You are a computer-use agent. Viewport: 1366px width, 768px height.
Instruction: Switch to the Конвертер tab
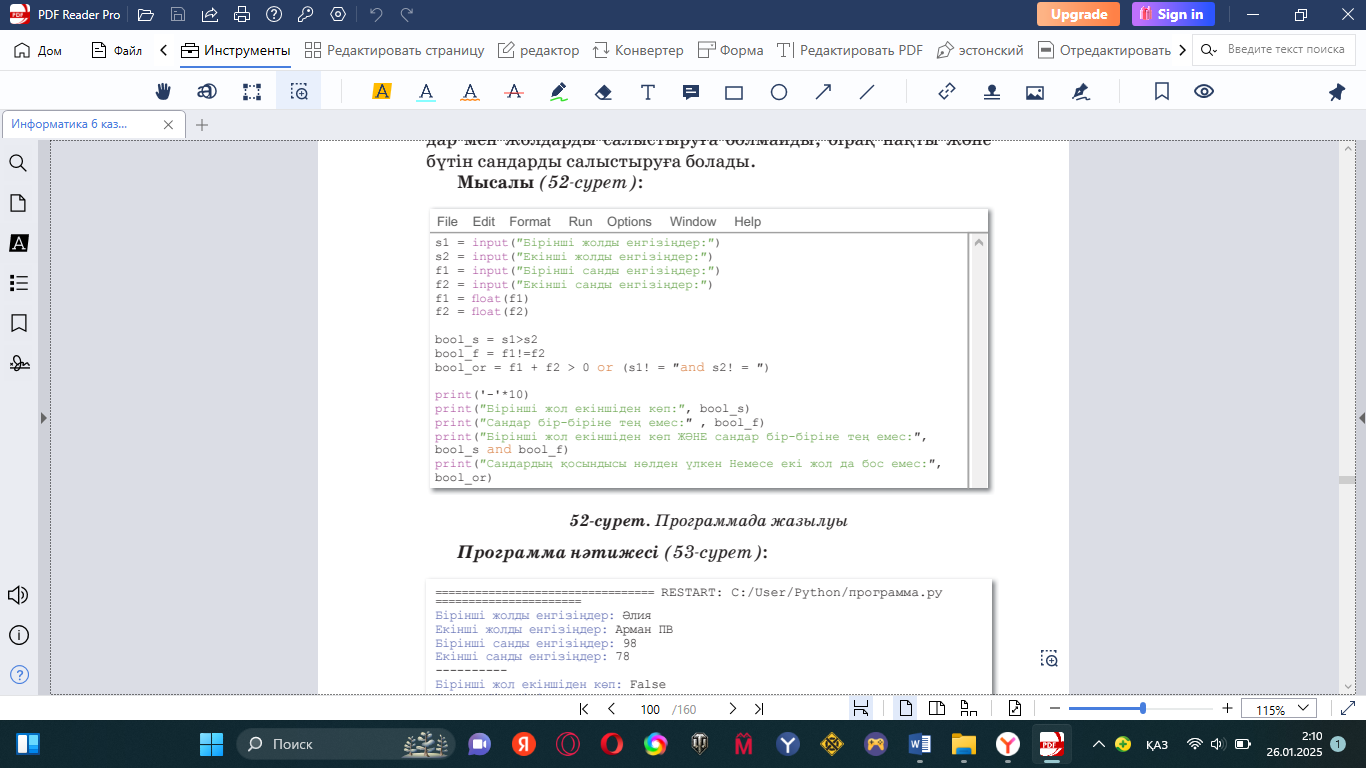tap(638, 50)
